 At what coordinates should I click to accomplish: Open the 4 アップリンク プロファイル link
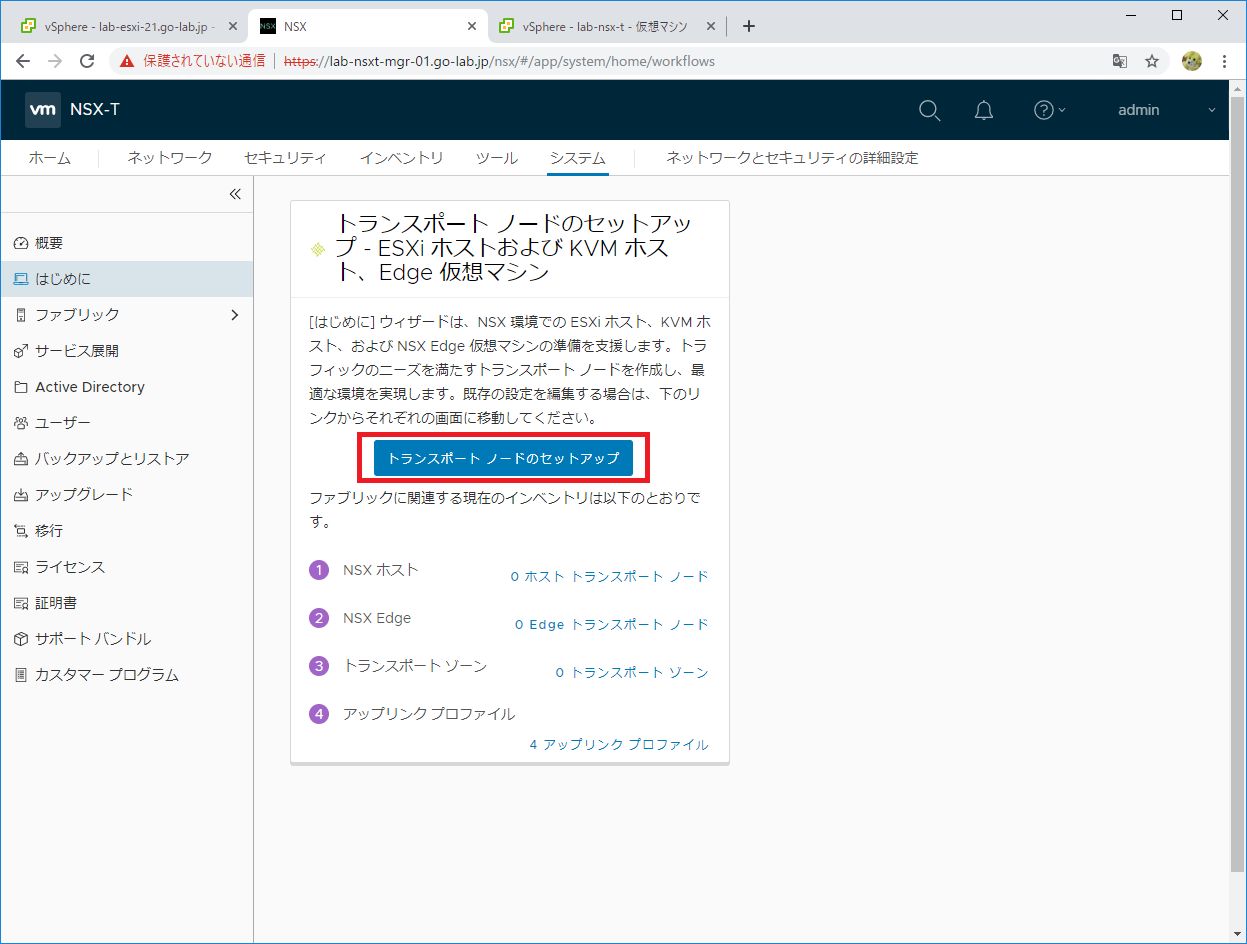pos(619,745)
